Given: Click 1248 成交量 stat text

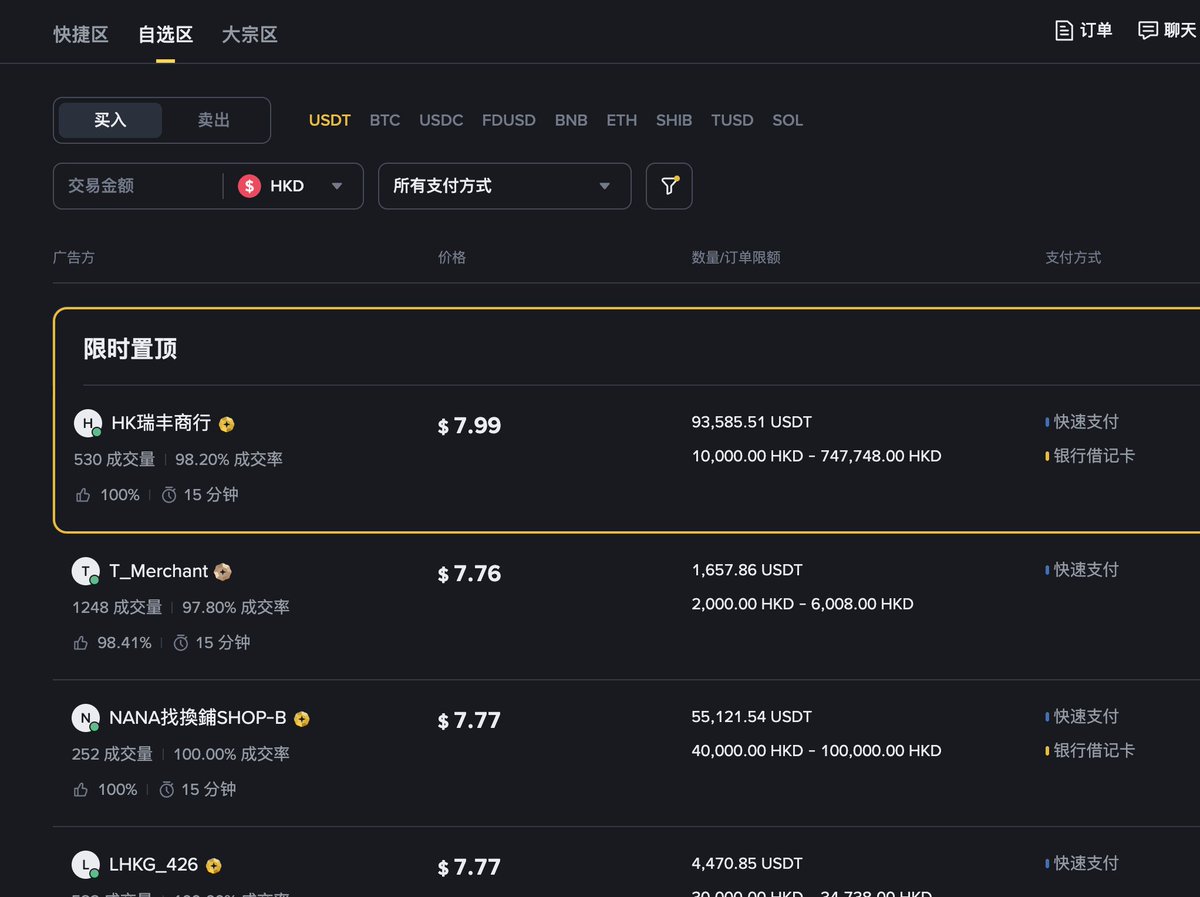Looking at the screenshot, I should tap(117, 607).
